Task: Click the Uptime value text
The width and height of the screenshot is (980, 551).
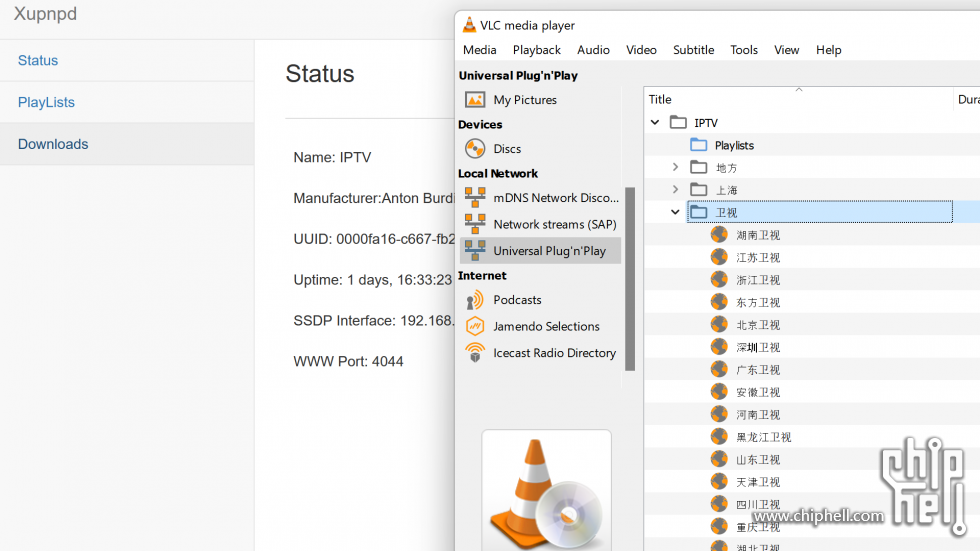Action: click(399, 280)
